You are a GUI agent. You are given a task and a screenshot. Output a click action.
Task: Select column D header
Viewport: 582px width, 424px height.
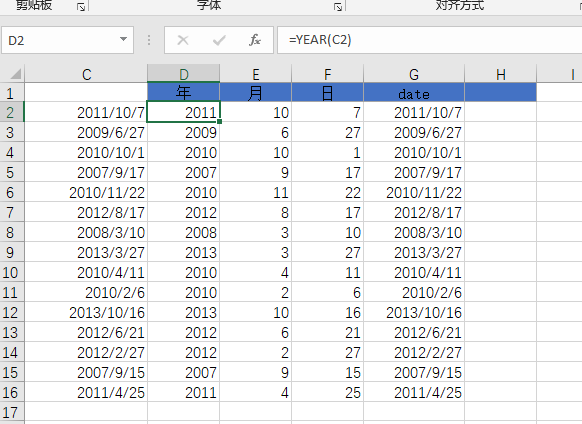[x=184, y=74]
